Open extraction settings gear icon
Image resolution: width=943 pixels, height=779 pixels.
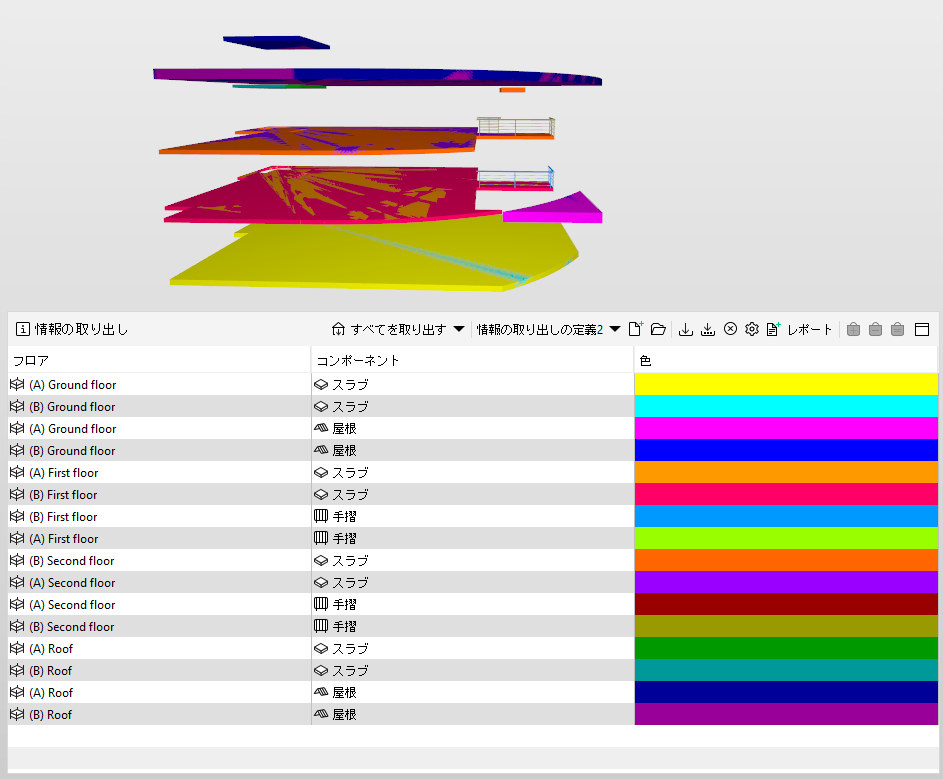pos(752,328)
